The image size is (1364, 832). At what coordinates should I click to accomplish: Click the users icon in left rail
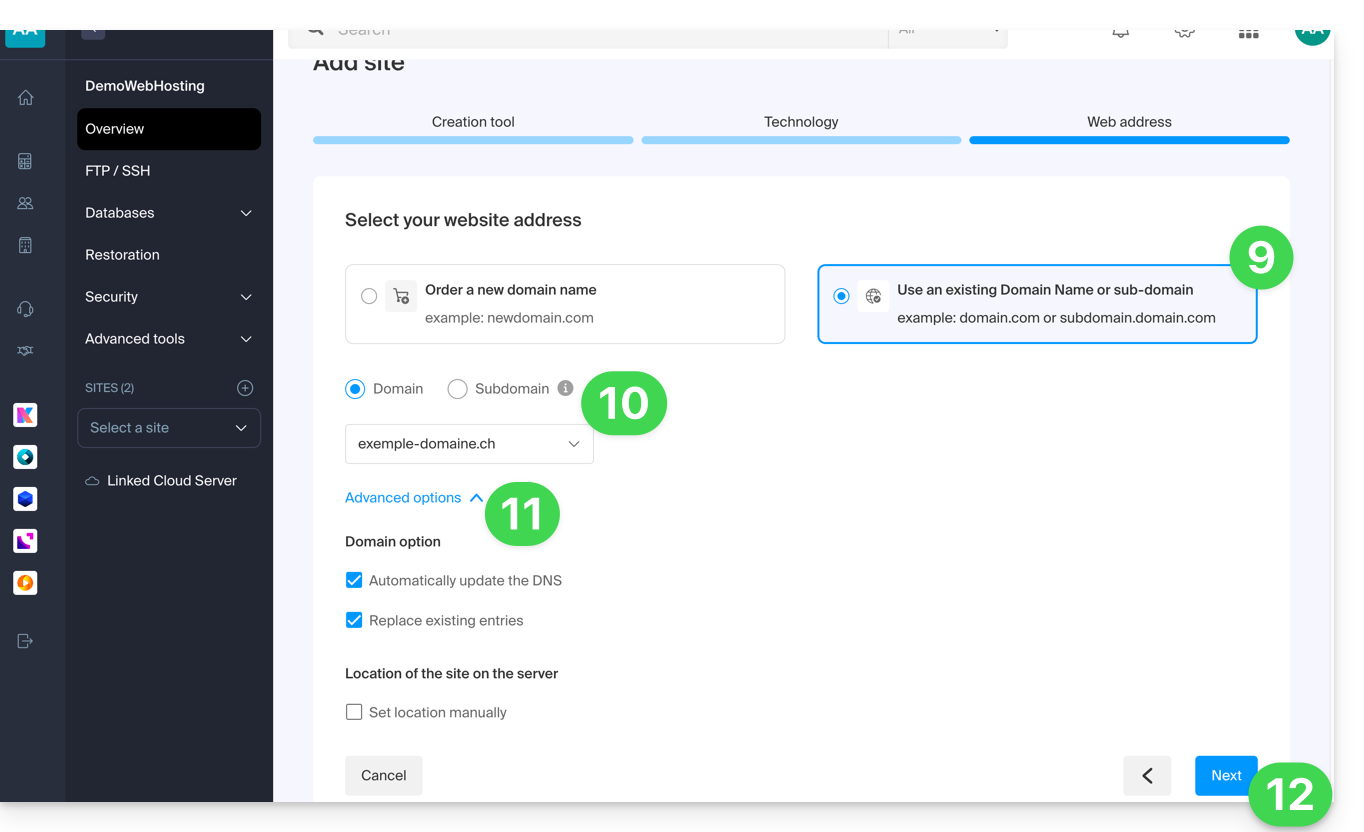(x=26, y=203)
